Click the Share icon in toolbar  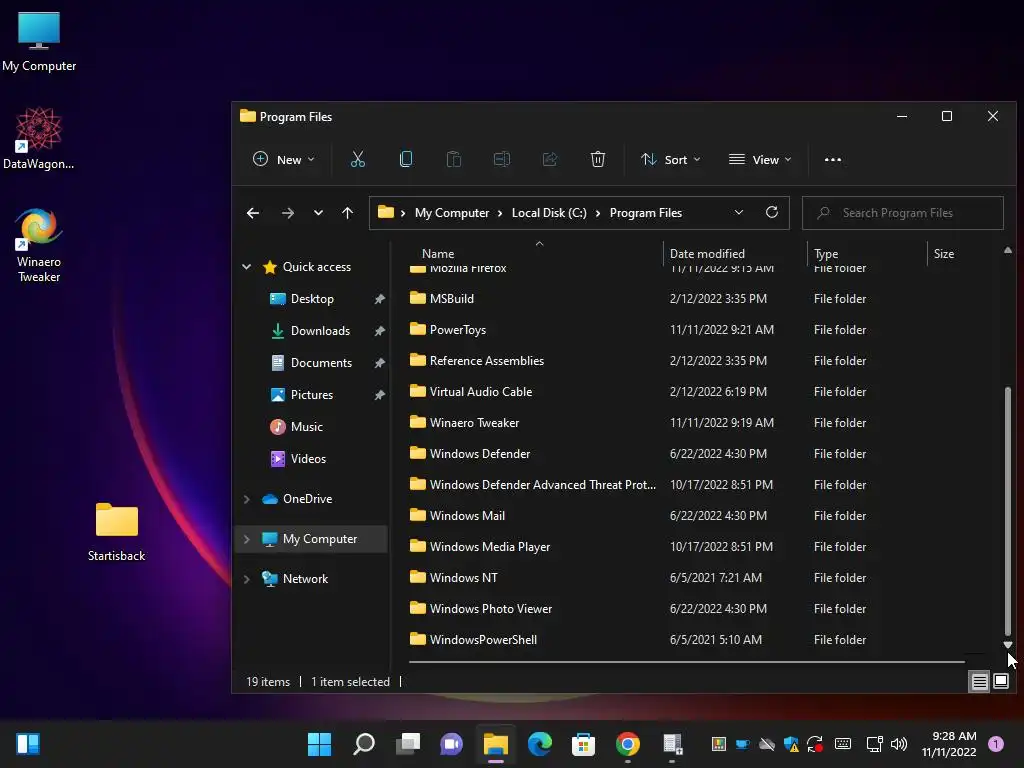550,159
